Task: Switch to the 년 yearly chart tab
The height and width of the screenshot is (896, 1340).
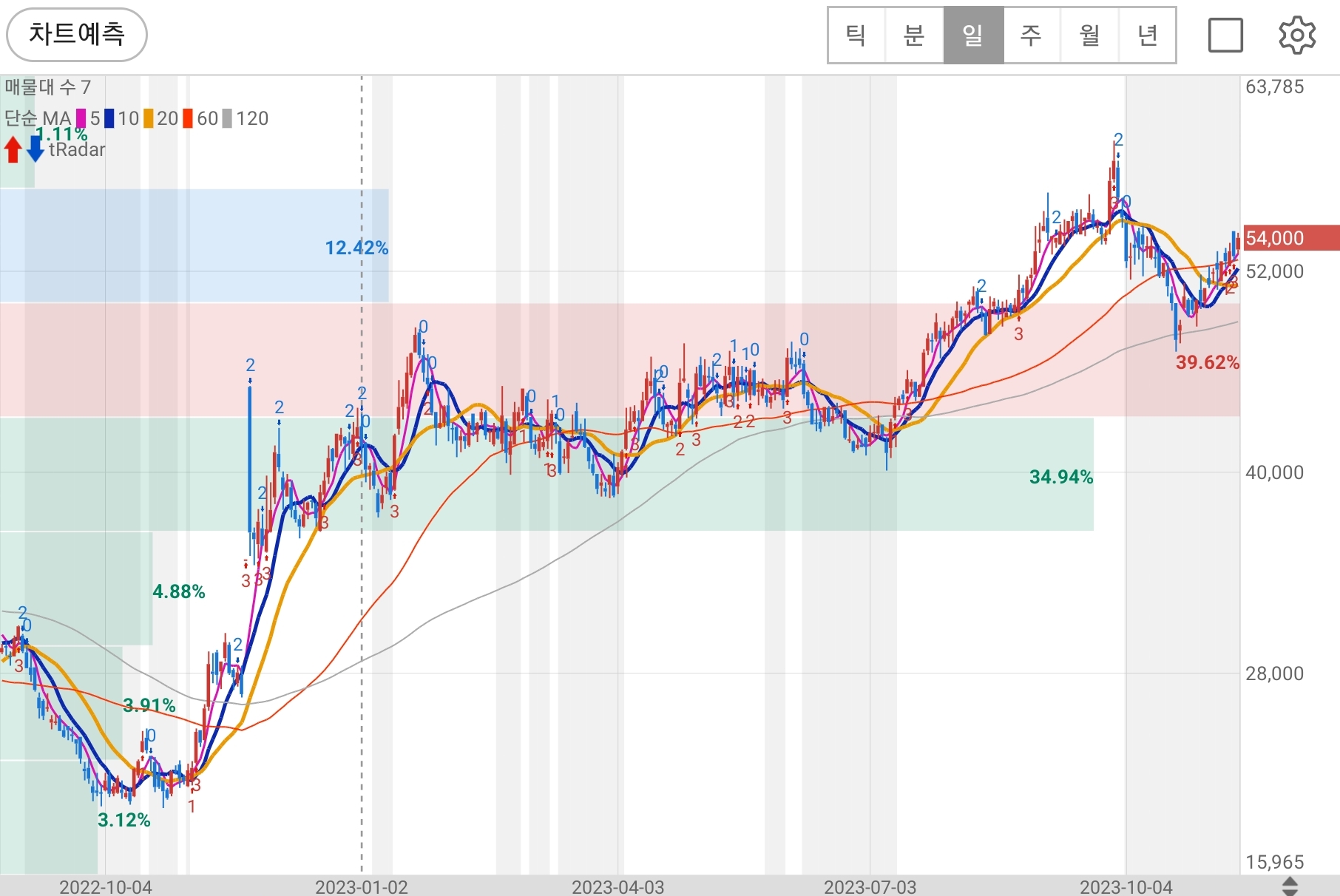Action: point(1147,35)
